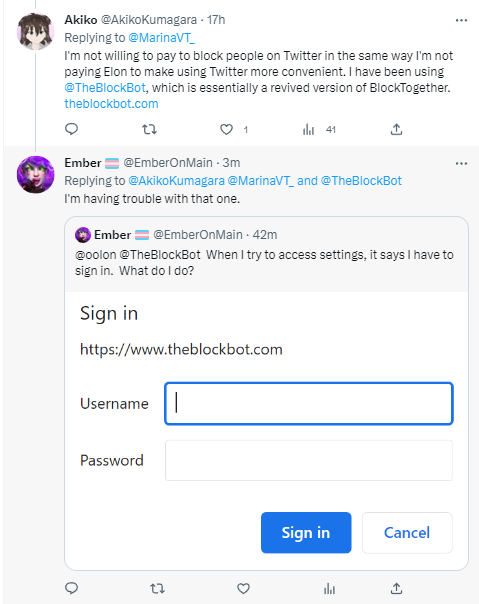Screen dimensions: 479x604
Task: Like Akiko's tweet
Action: point(227,129)
